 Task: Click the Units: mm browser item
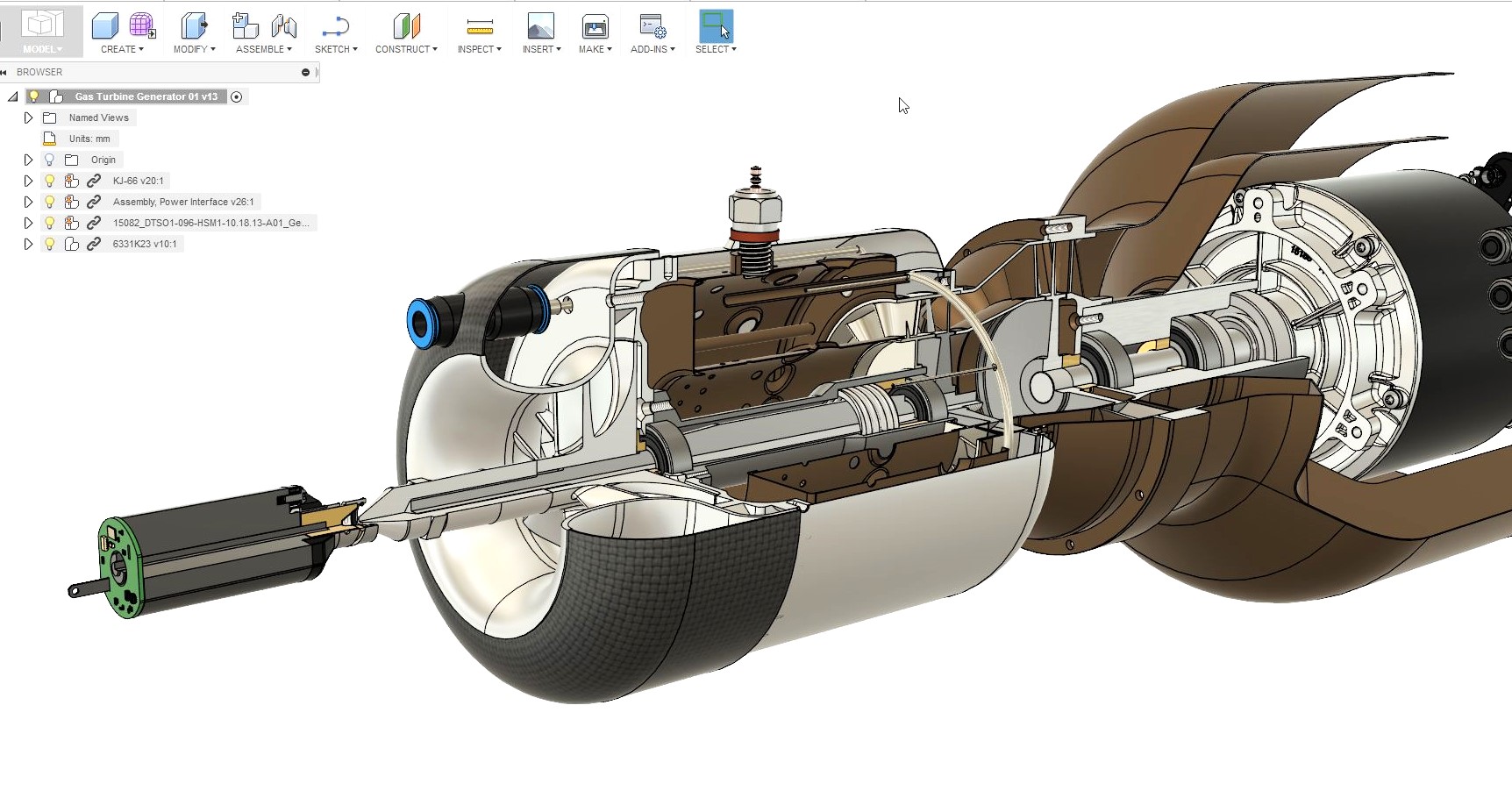[89, 139]
